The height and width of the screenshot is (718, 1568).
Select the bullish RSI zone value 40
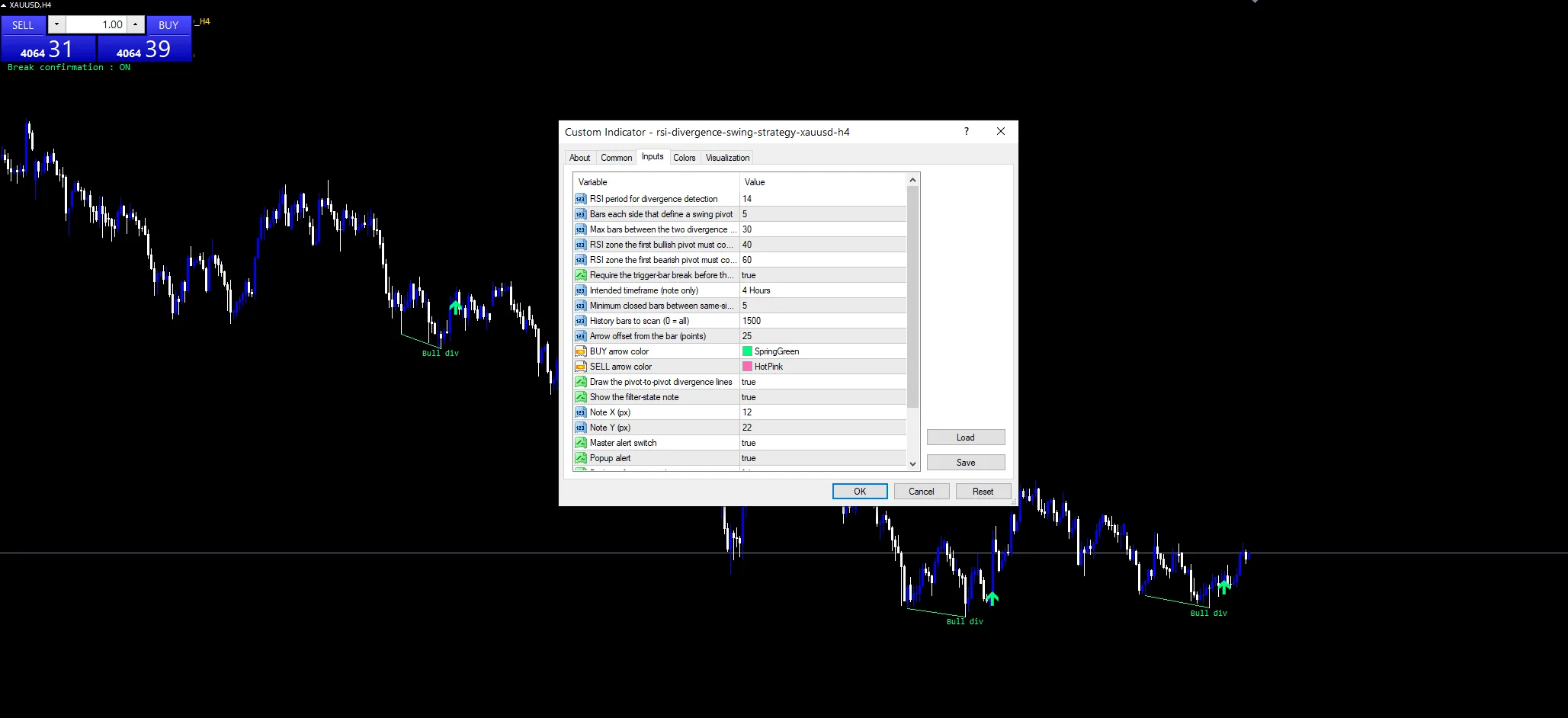pyautogui.click(x=823, y=245)
